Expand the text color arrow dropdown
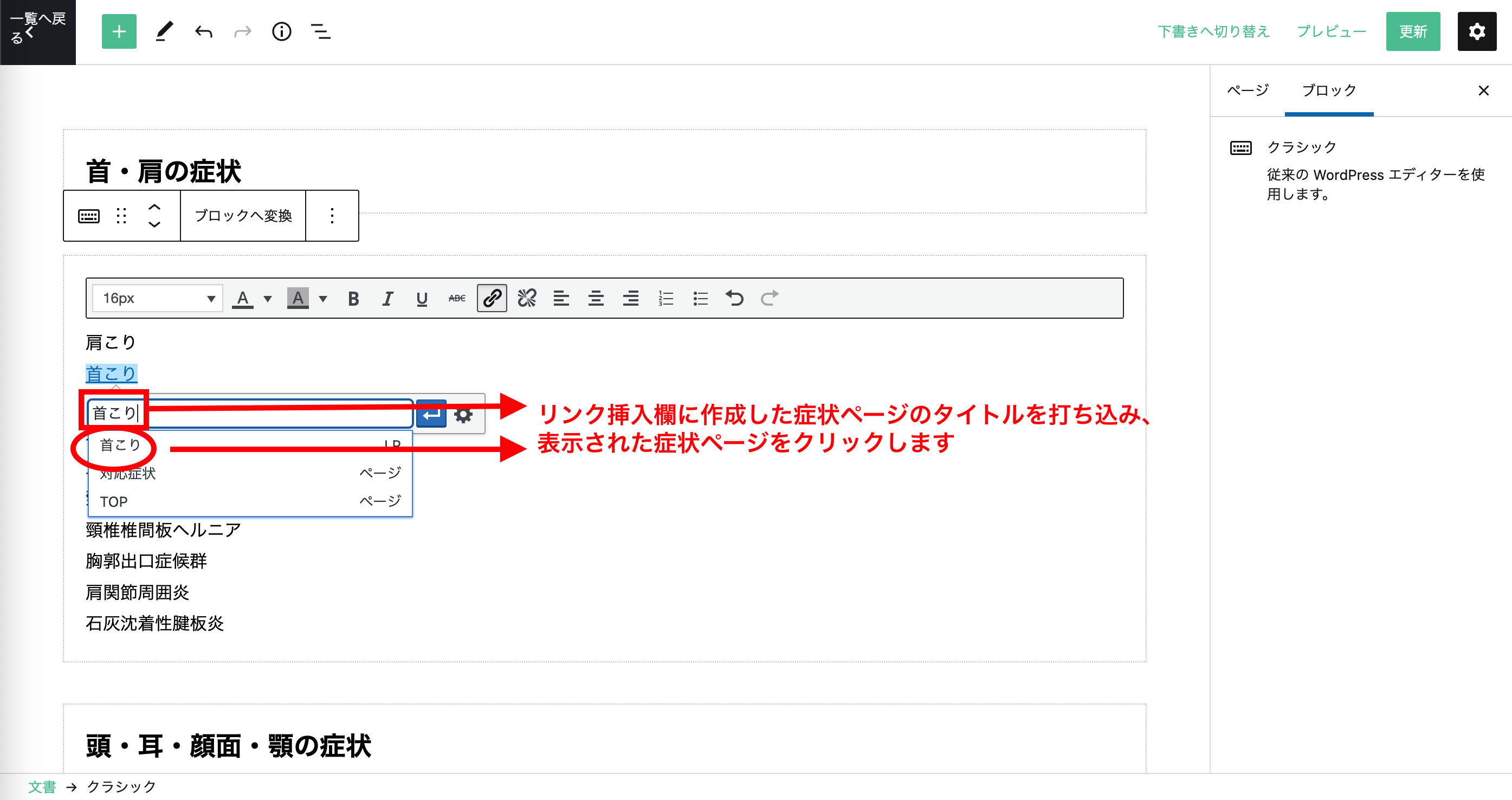The height and width of the screenshot is (800, 1512). pos(268,299)
